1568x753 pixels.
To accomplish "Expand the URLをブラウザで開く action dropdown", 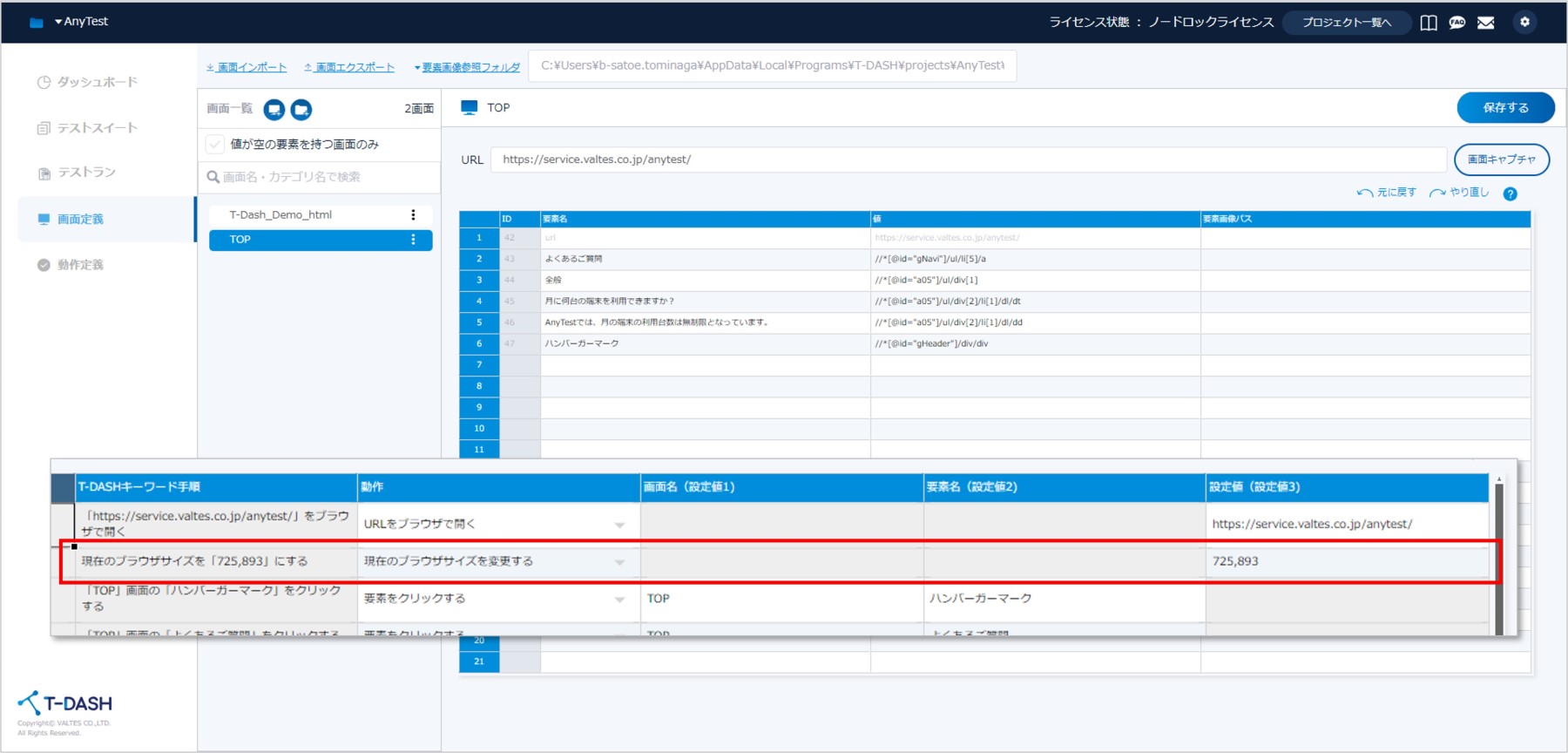I will pyautogui.click(x=619, y=525).
